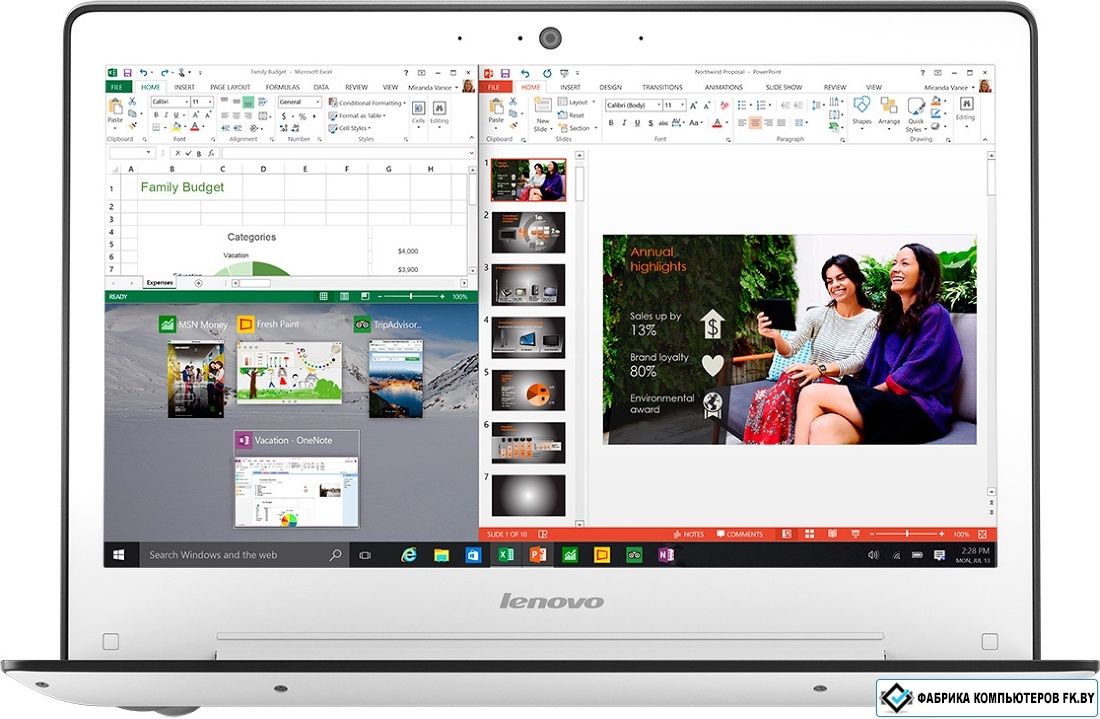The width and height of the screenshot is (1100, 719).
Task: Select the Vacation - OneNote window preview
Action: coord(297,479)
